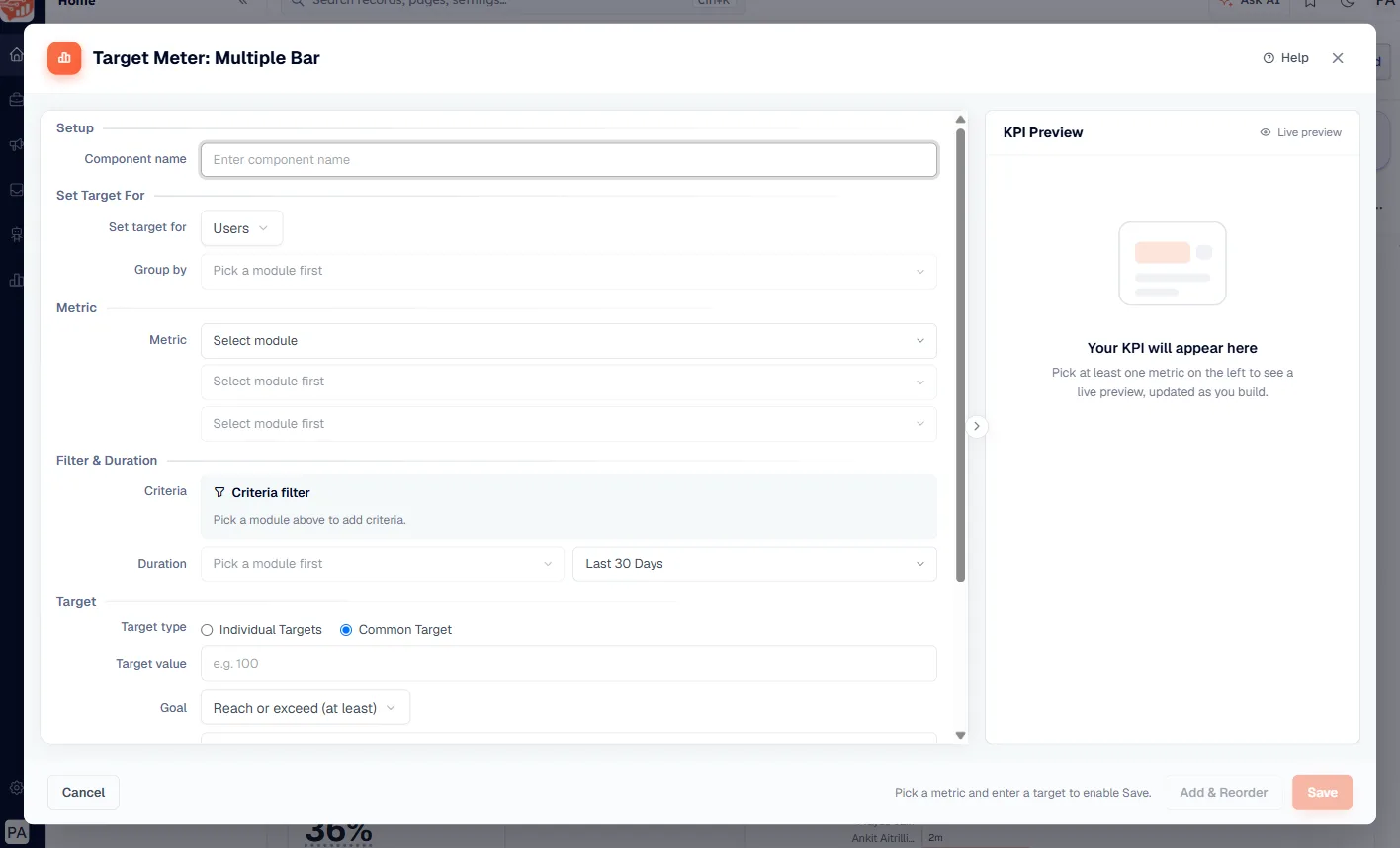1400x848 pixels.
Task: Click the KPI placeholder illustration
Action: pyautogui.click(x=1173, y=263)
